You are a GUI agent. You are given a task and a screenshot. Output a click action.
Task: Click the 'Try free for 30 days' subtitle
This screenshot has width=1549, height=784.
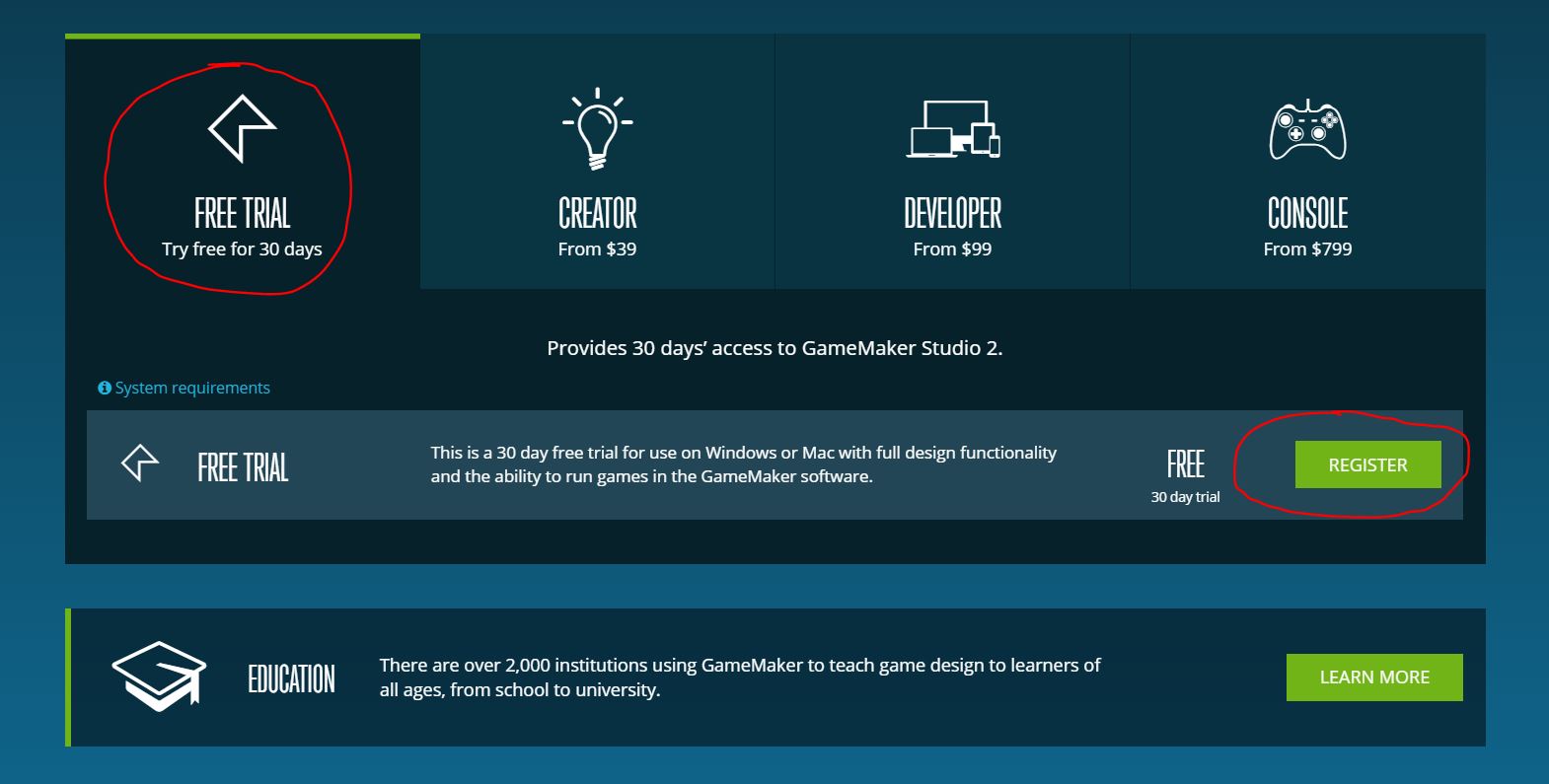pyautogui.click(x=242, y=249)
